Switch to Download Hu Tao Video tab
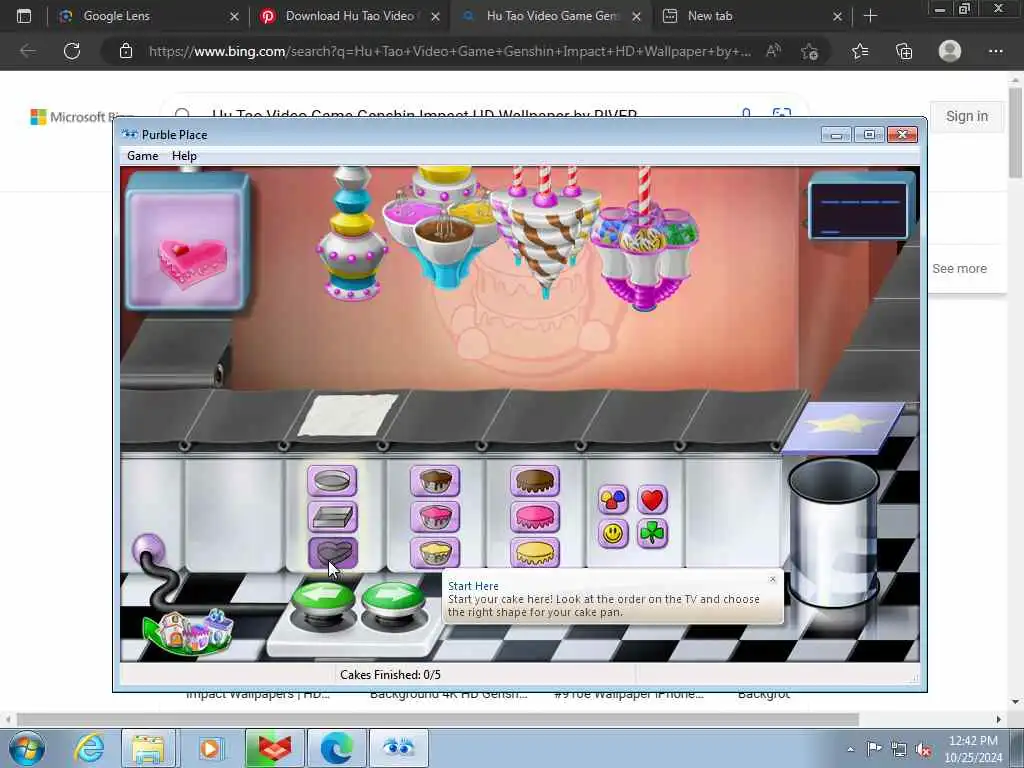The width and height of the screenshot is (1024, 768). (349, 16)
